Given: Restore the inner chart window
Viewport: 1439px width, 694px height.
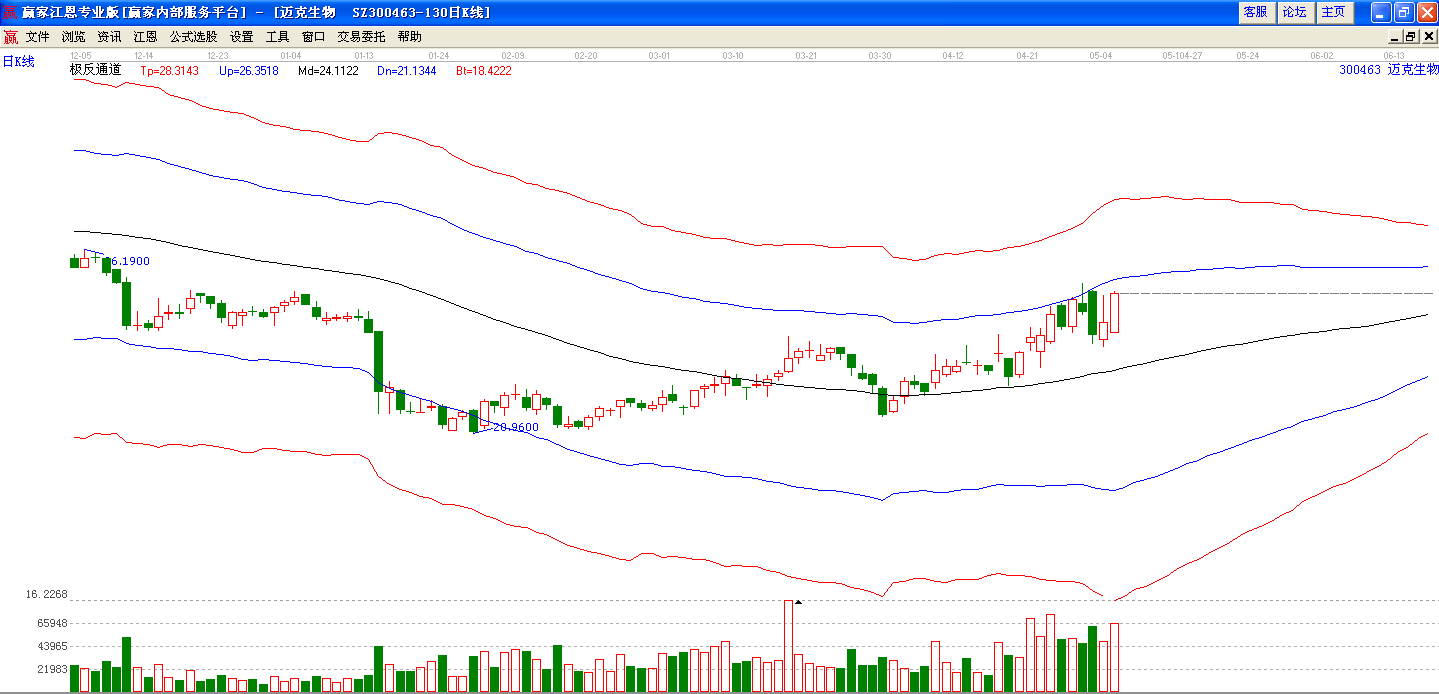Looking at the screenshot, I should click(x=1413, y=36).
